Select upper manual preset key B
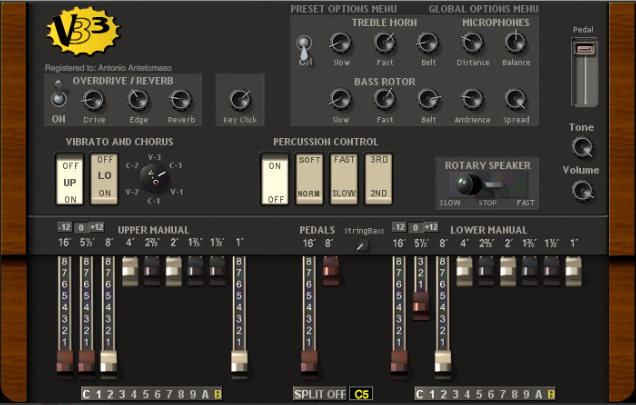 click(217, 393)
